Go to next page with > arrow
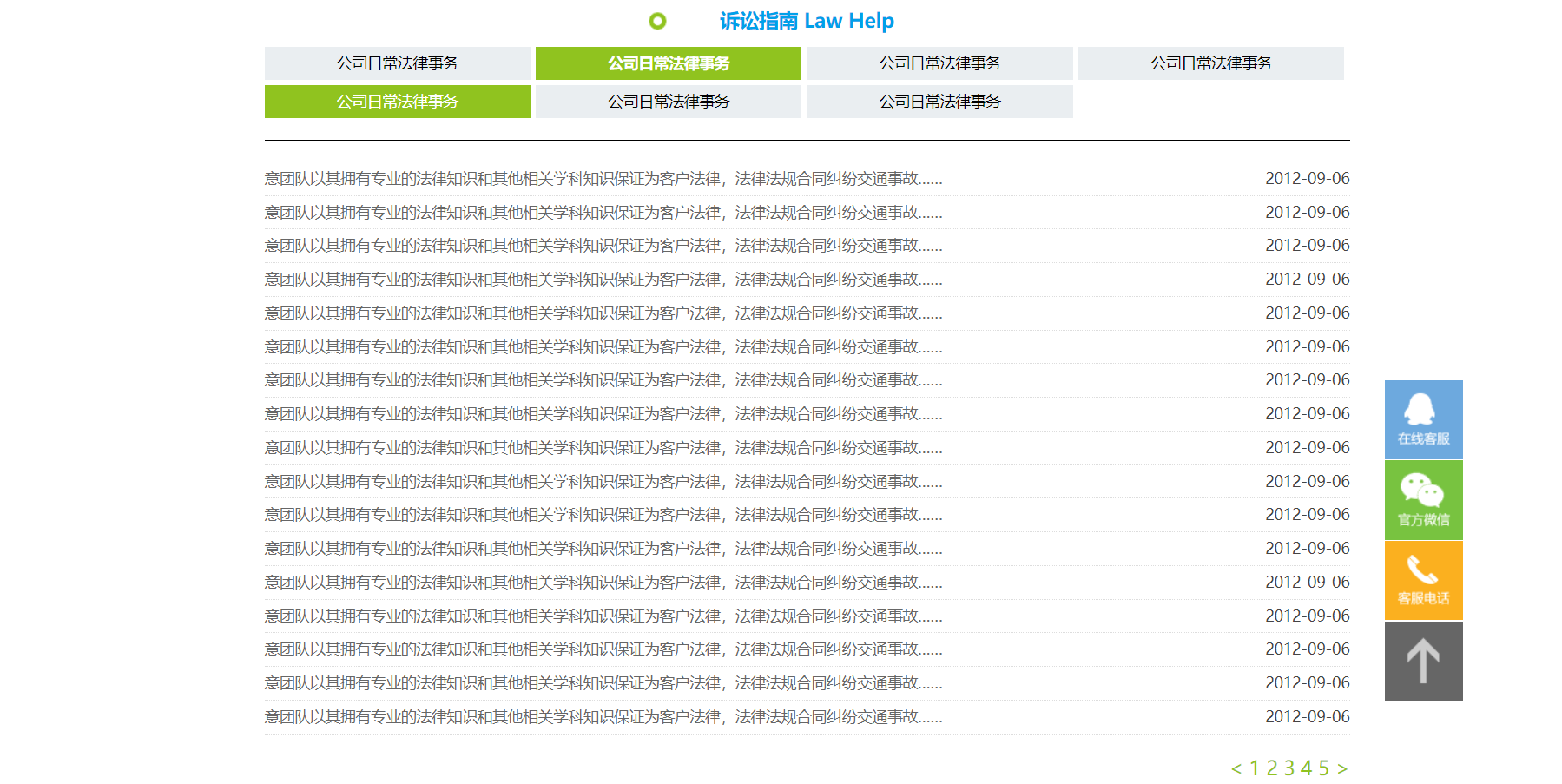Viewport: 1562px width, 784px height. pos(1342,768)
